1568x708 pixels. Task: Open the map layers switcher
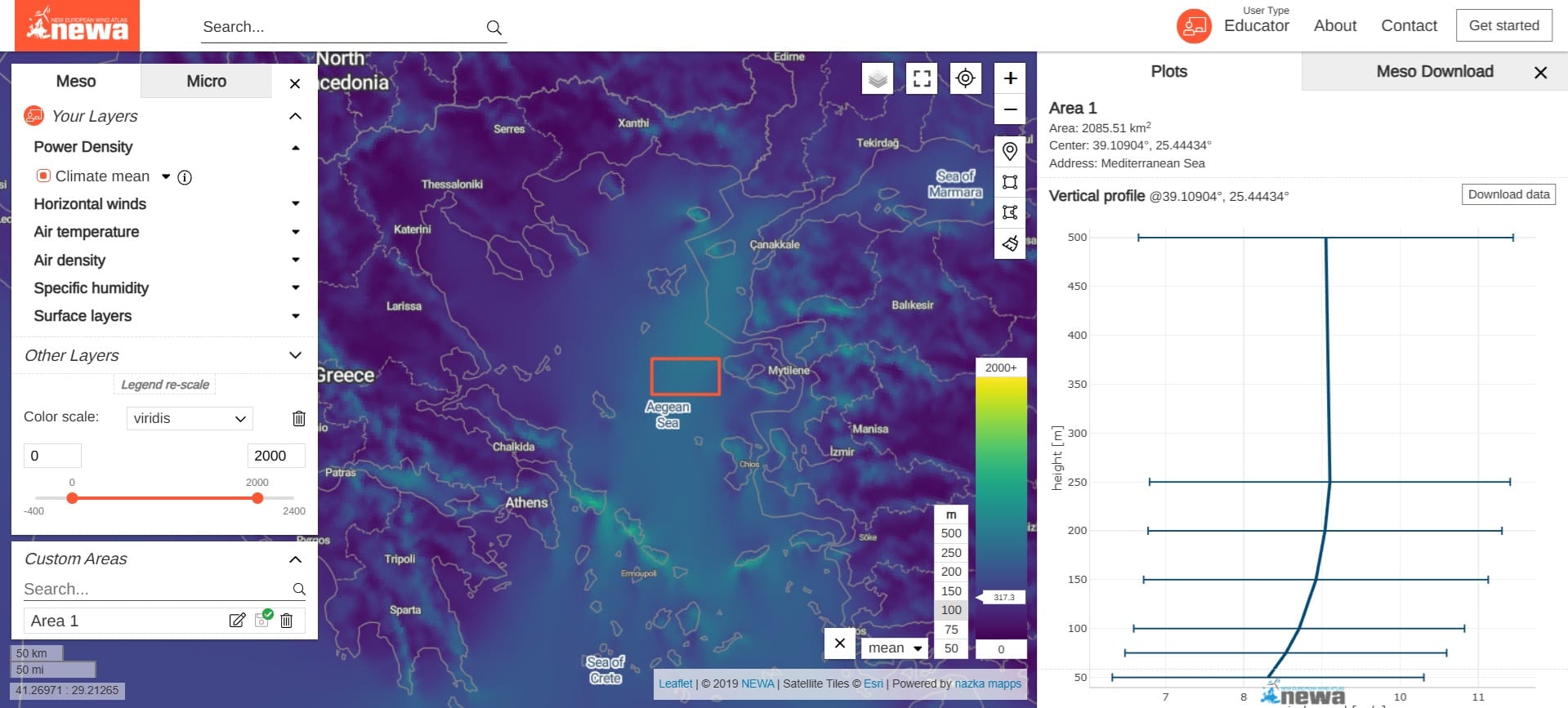tap(878, 79)
